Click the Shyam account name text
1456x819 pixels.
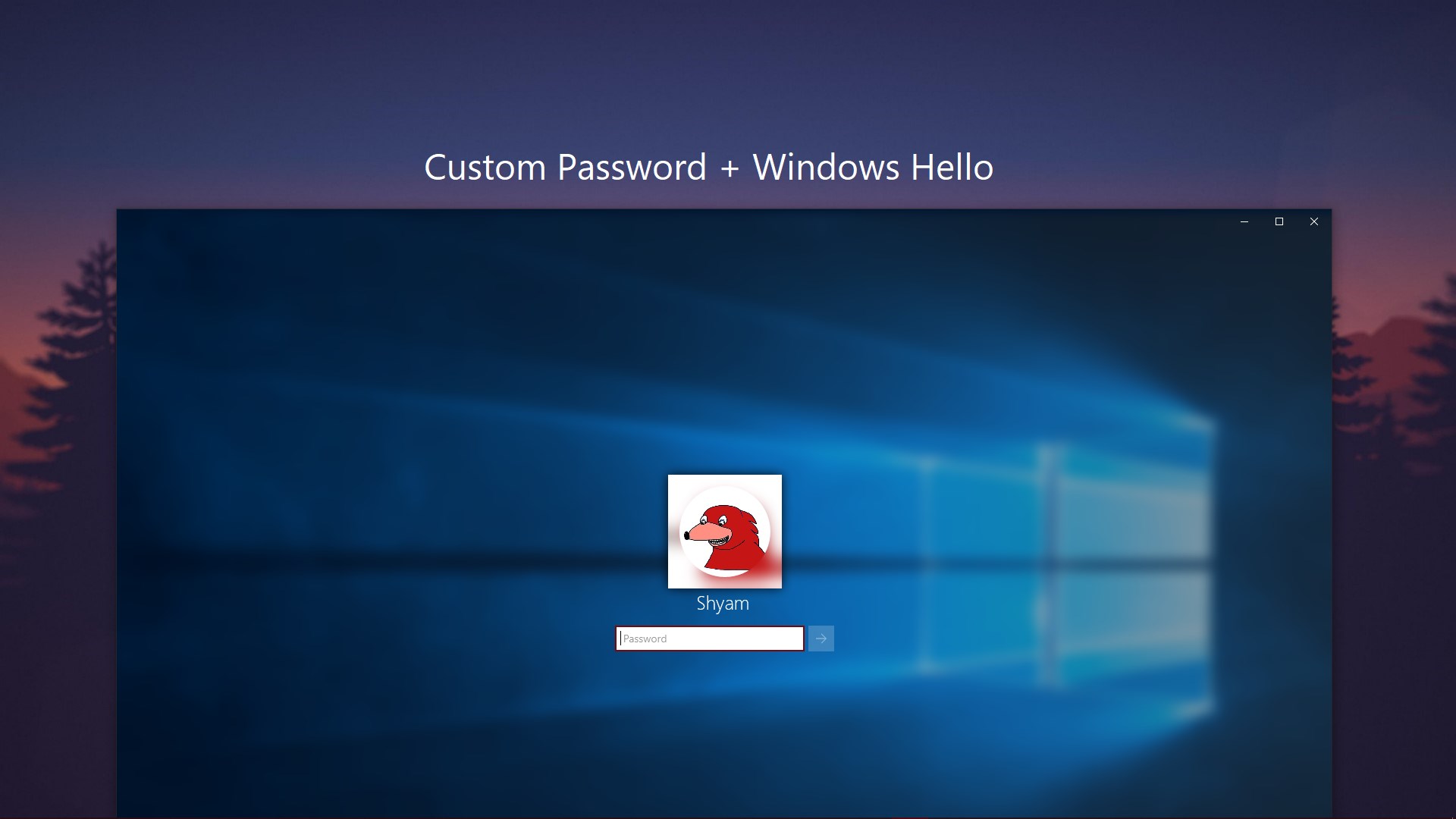coord(723,603)
